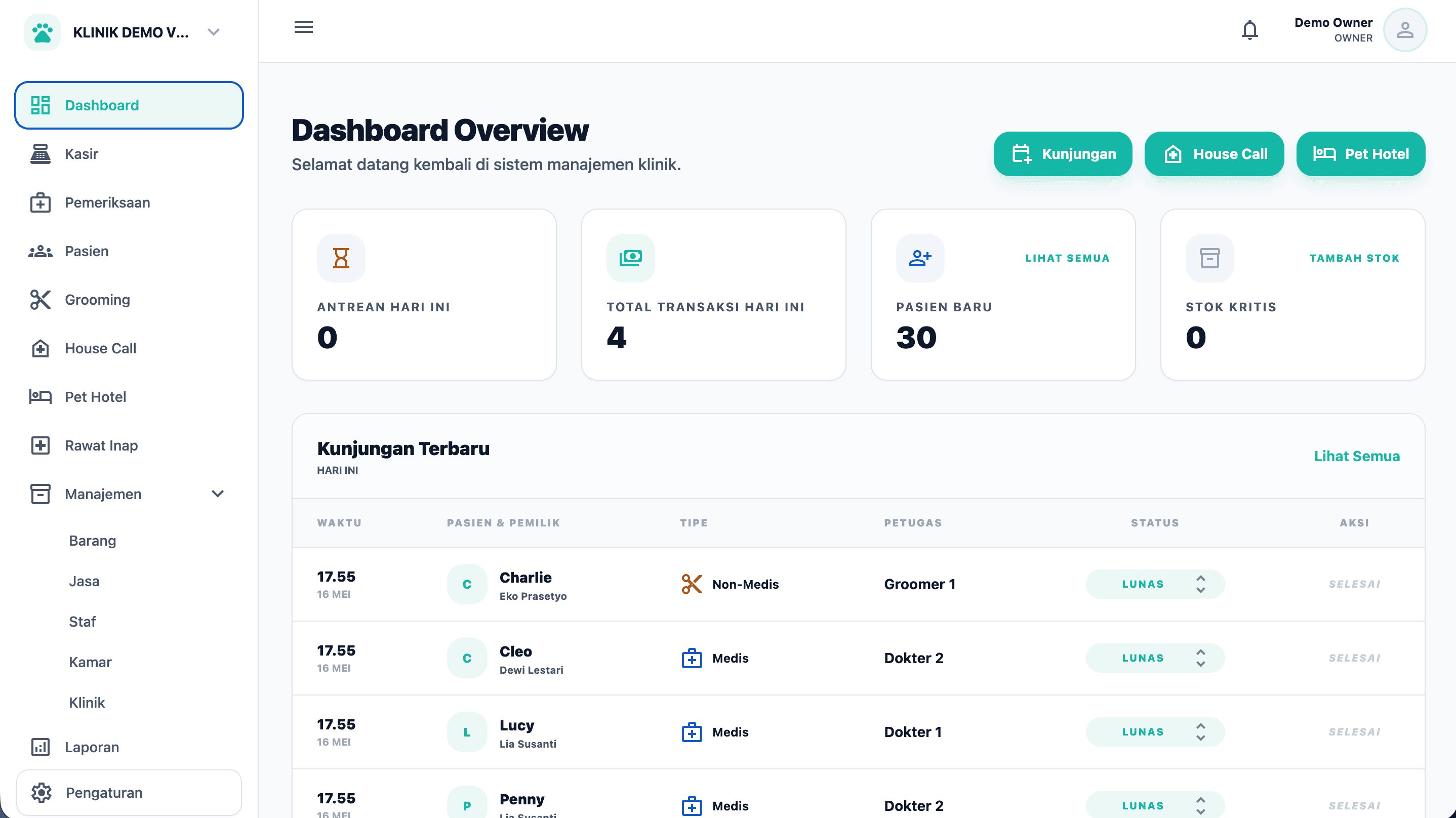Click TAMBAH STOK link
This screenshot has width=1456, height=818.
tap(1354, 258)
